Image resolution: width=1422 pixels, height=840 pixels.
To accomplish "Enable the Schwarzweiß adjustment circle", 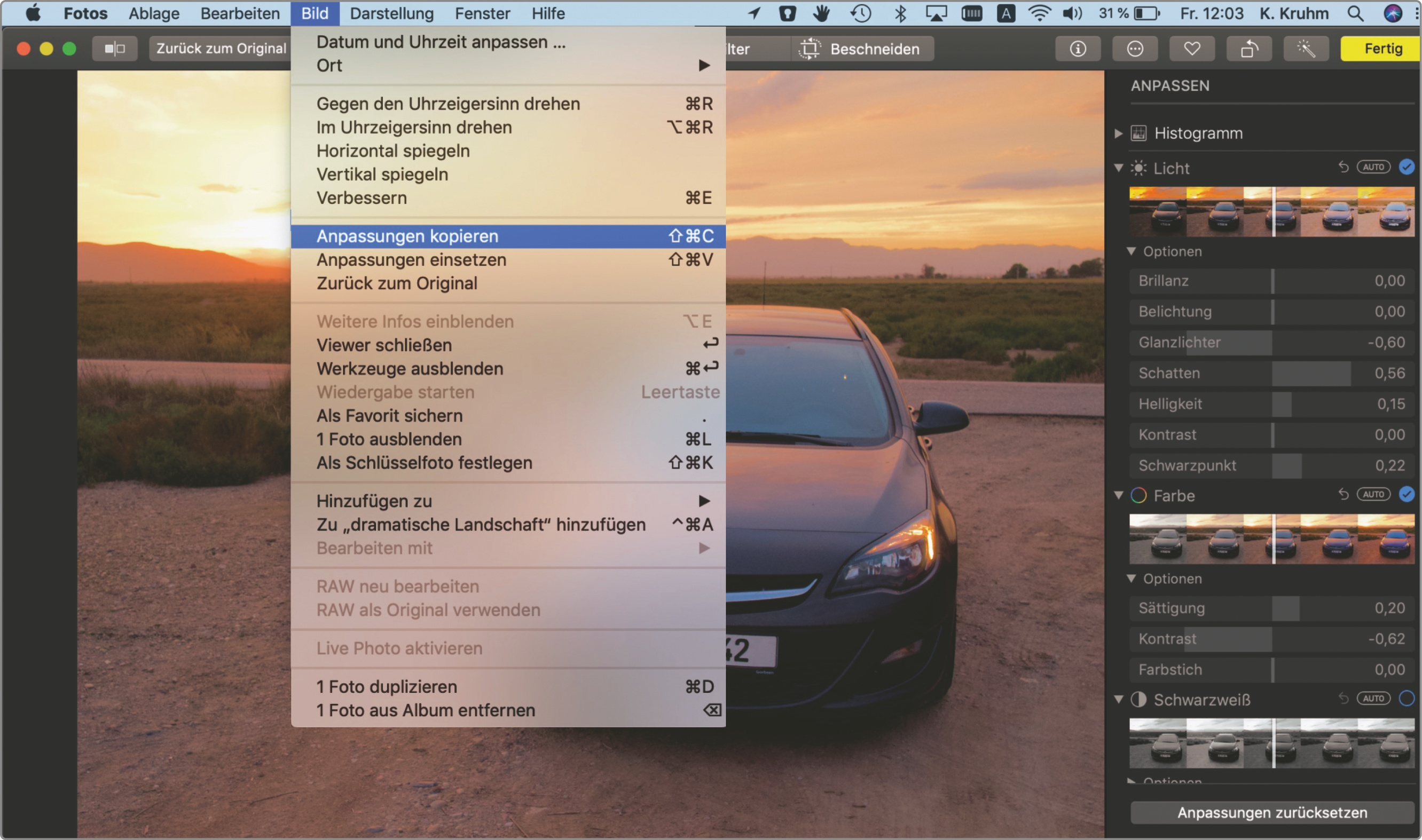I will coord(1406,699).
